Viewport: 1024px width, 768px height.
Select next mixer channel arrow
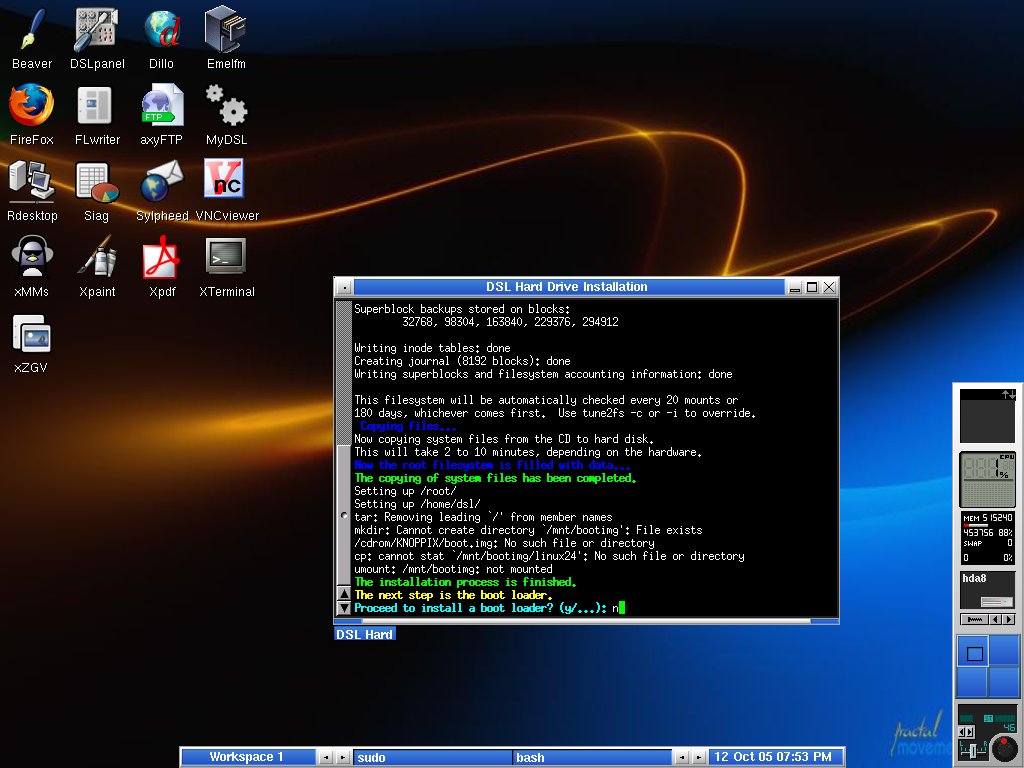click(x=970, y=733)
